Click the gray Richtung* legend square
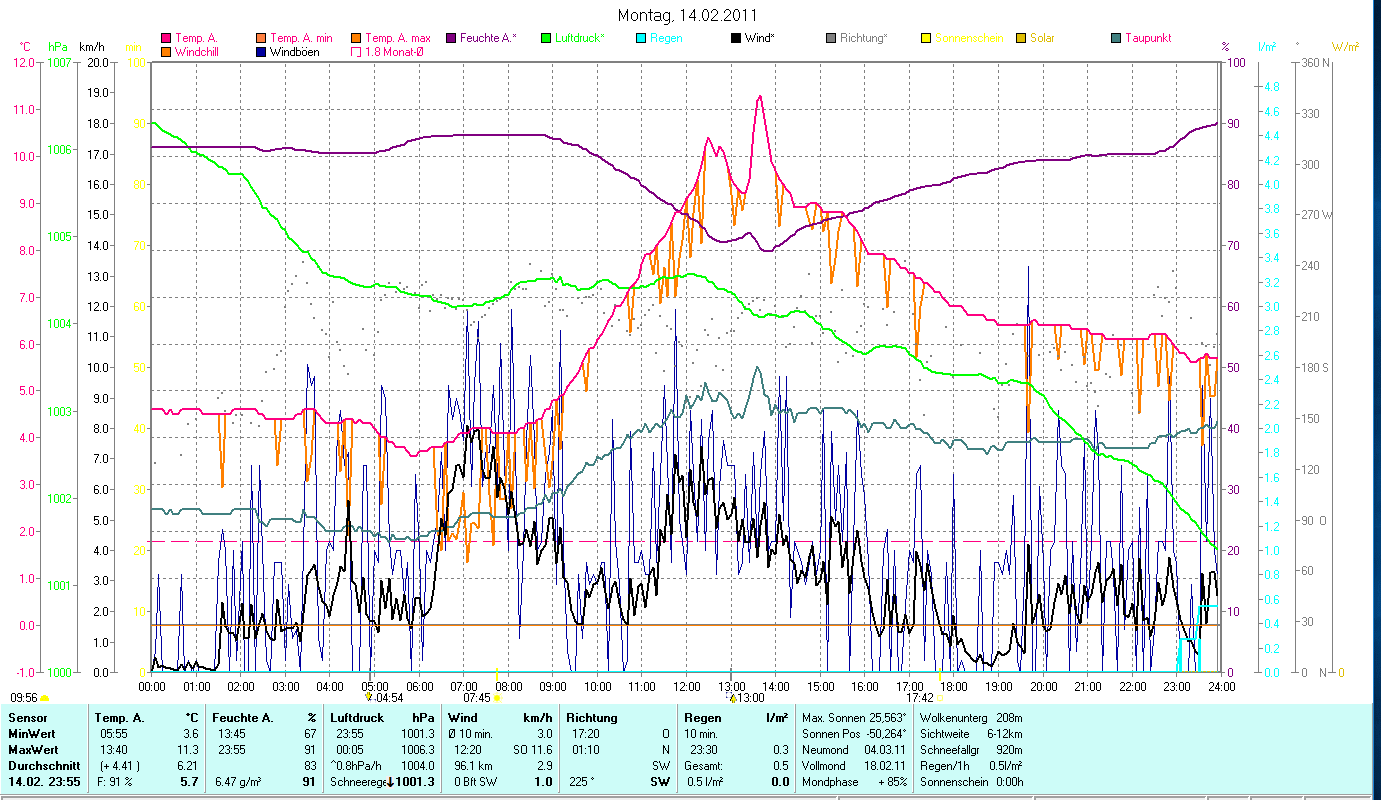 click(x=831, y=39)
